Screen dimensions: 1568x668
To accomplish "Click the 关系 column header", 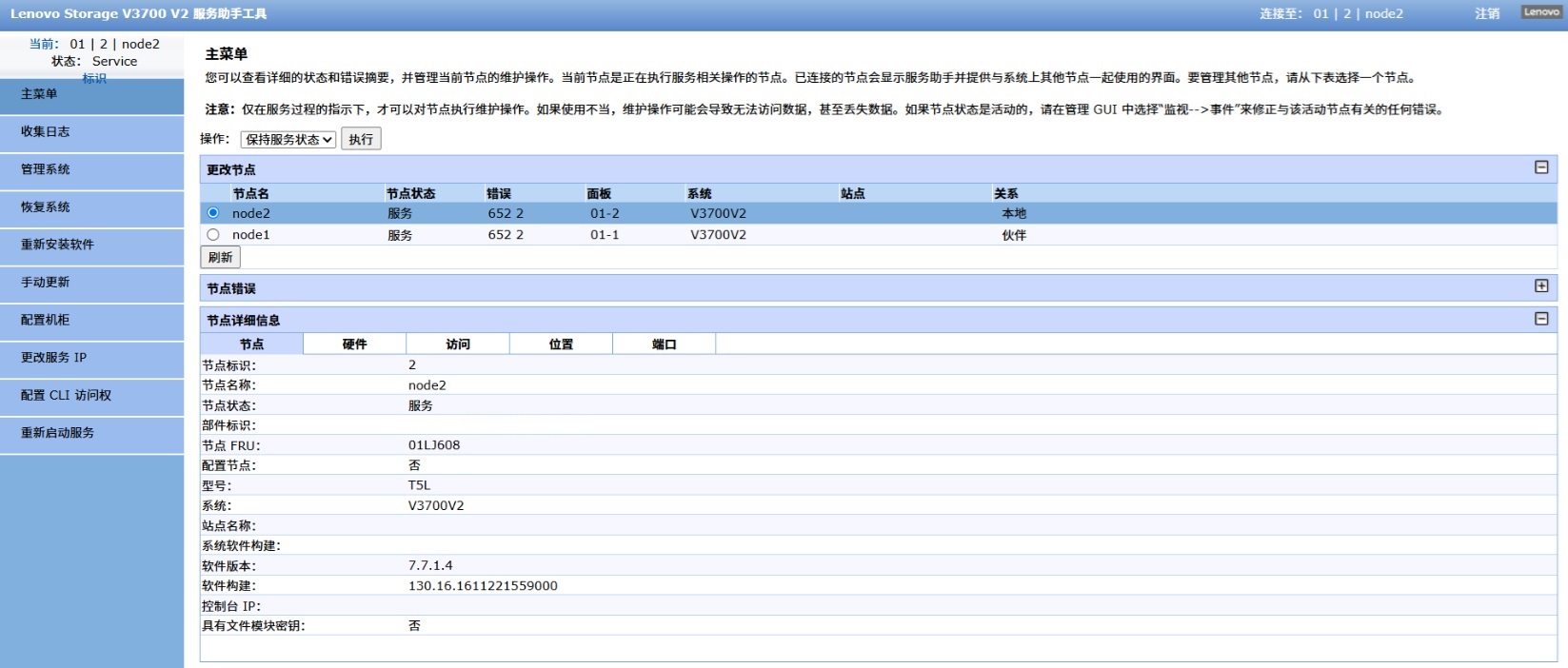I will 1006,193.
